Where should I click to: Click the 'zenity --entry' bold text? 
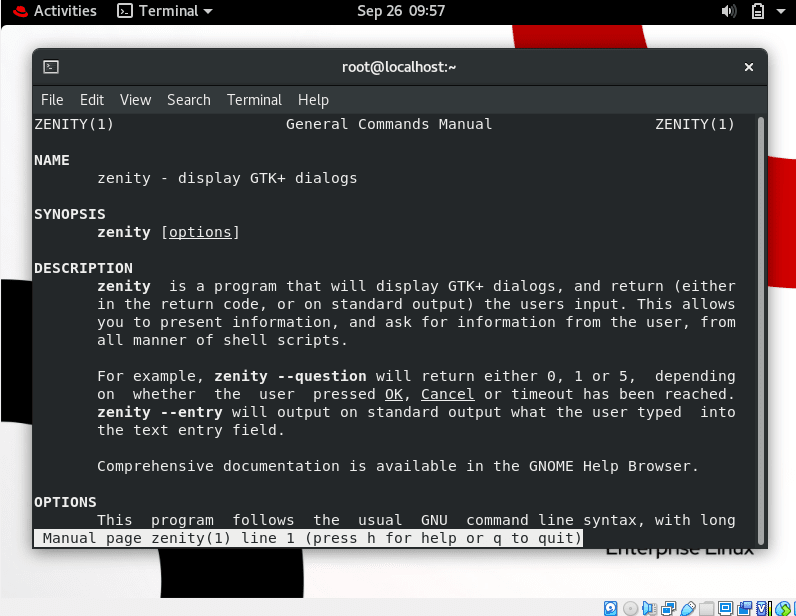tap(160, 412)
